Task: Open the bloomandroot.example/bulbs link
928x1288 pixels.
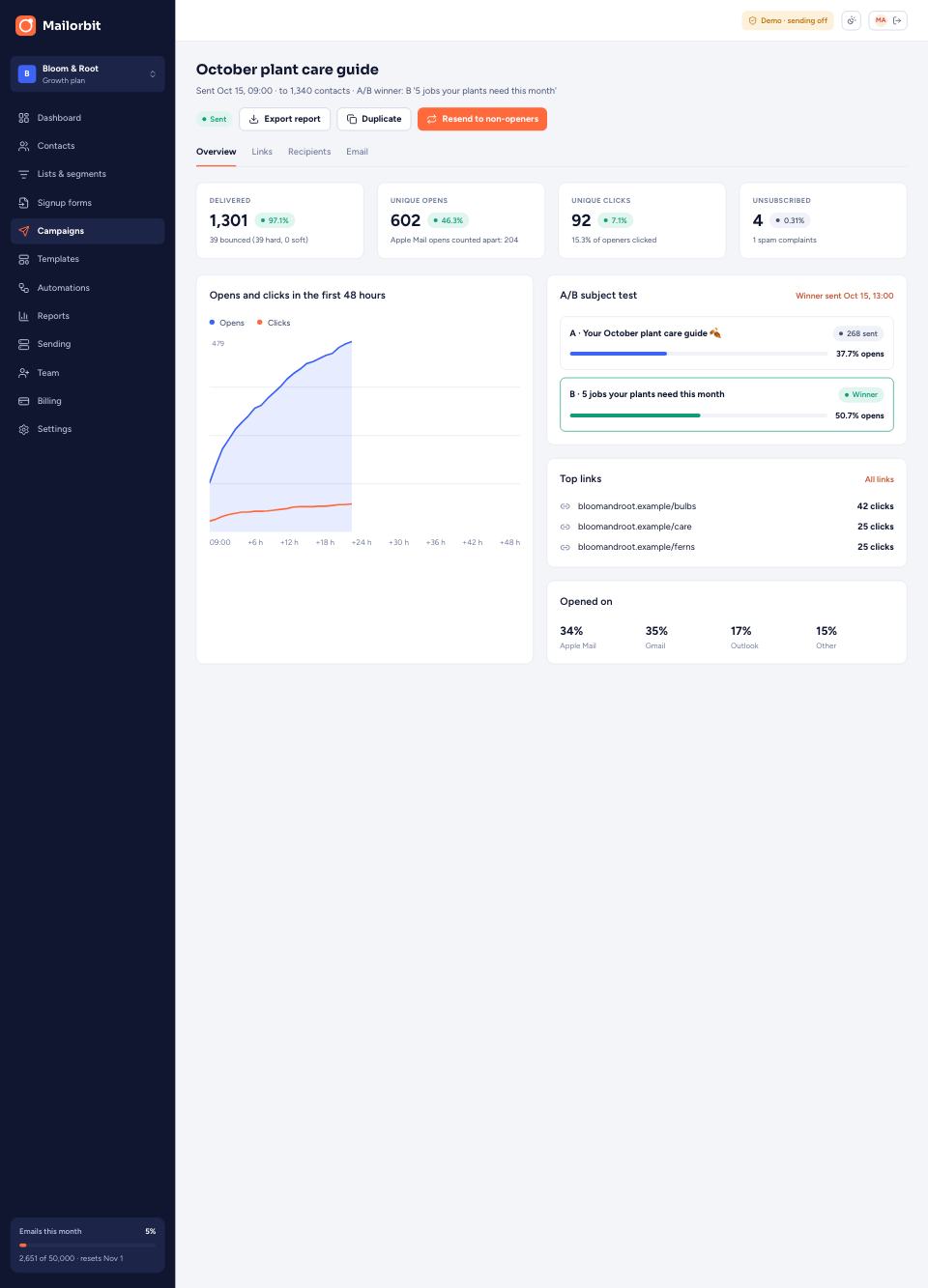Action: pyautogui.click(x=637, y=506)
